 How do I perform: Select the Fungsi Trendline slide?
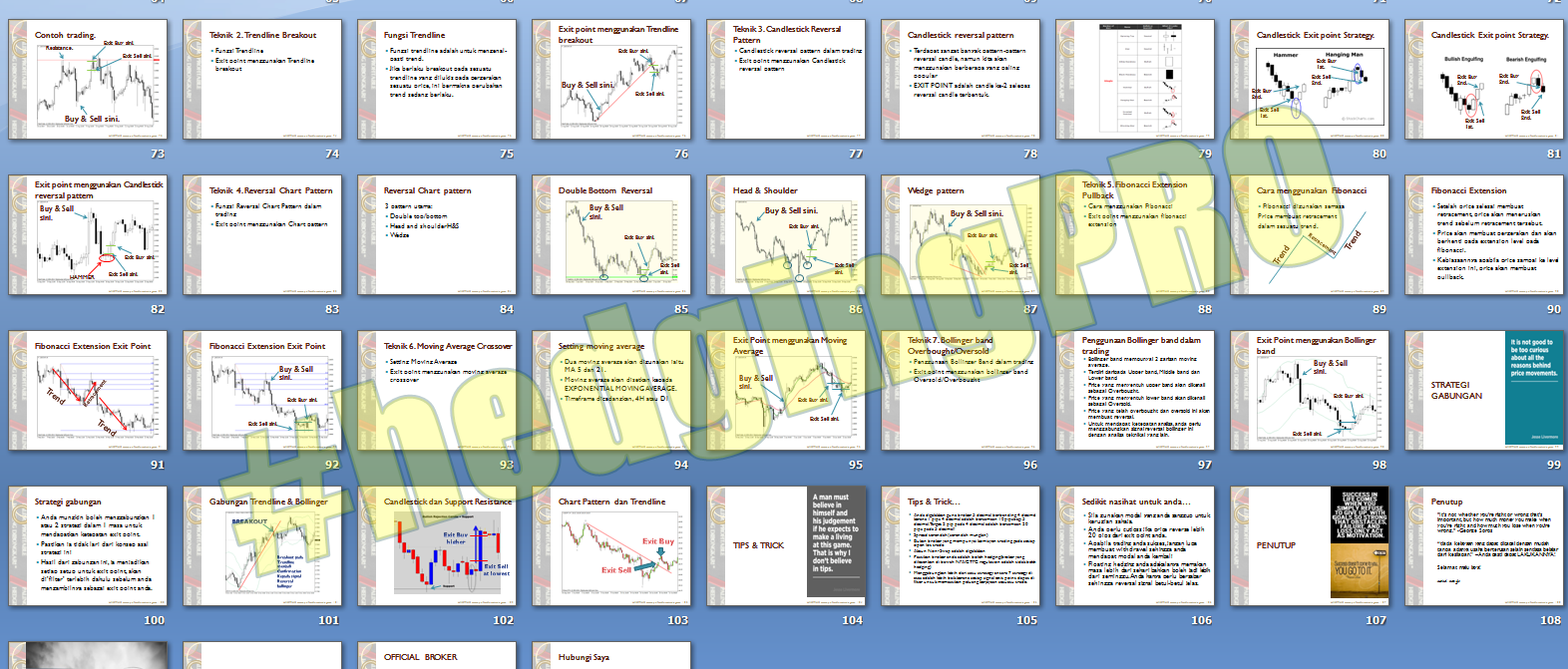(x=437, y=80)
